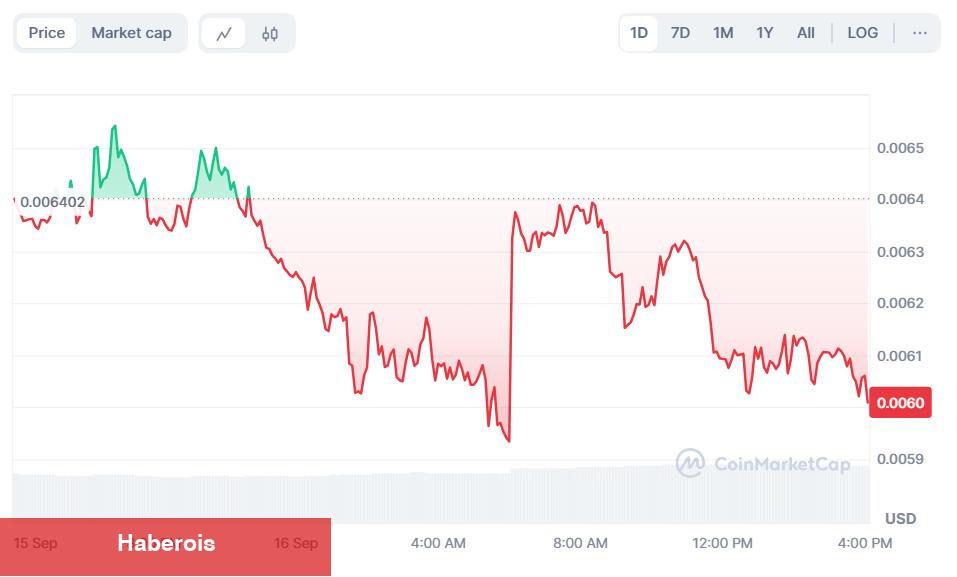
Task: Click the 0.0065 price axis label
Action: [900, 148]
